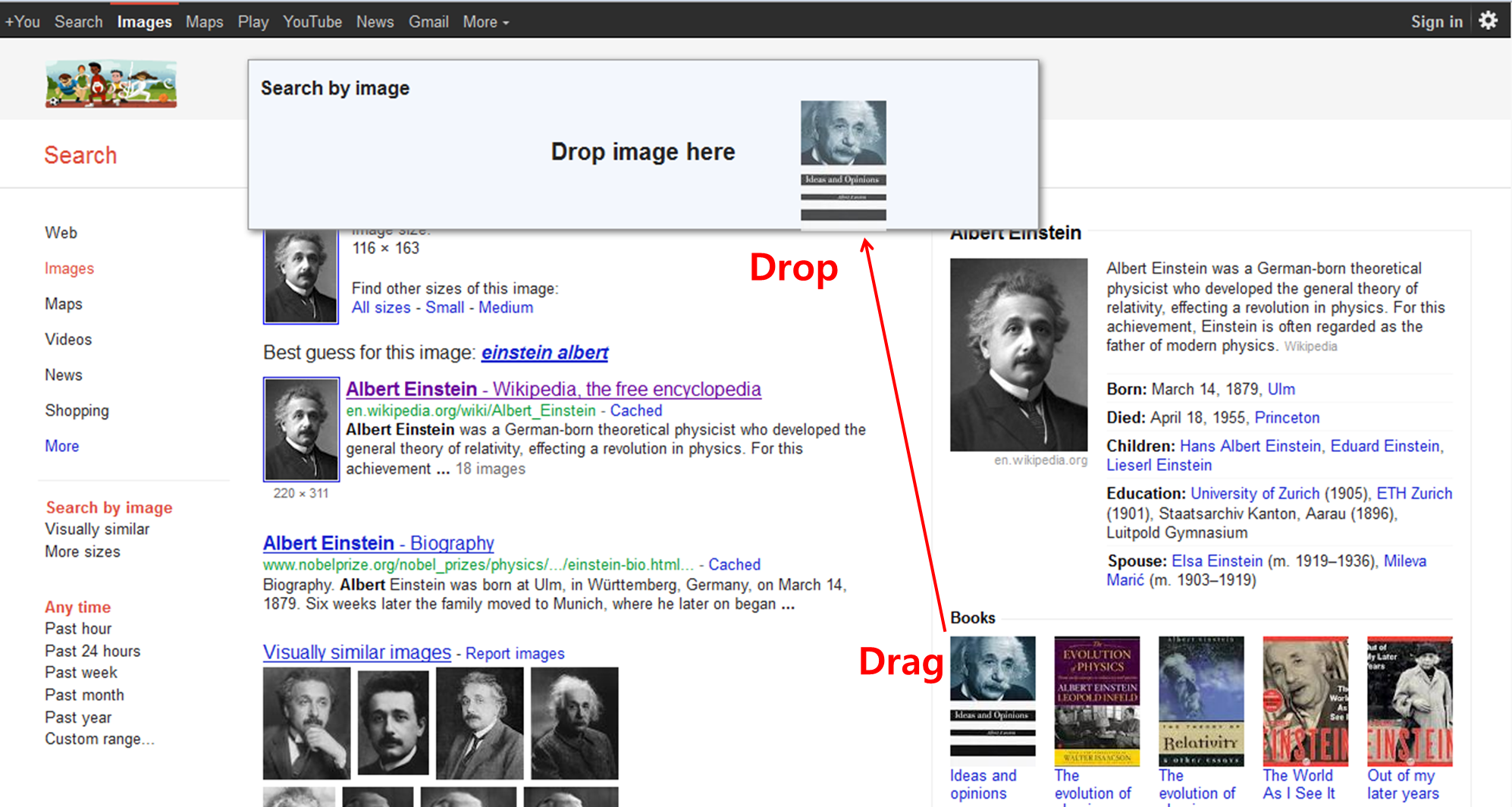1512x807 pixels.
Task: Go to Maps in top navigation bar
Action: coord(205,22)
